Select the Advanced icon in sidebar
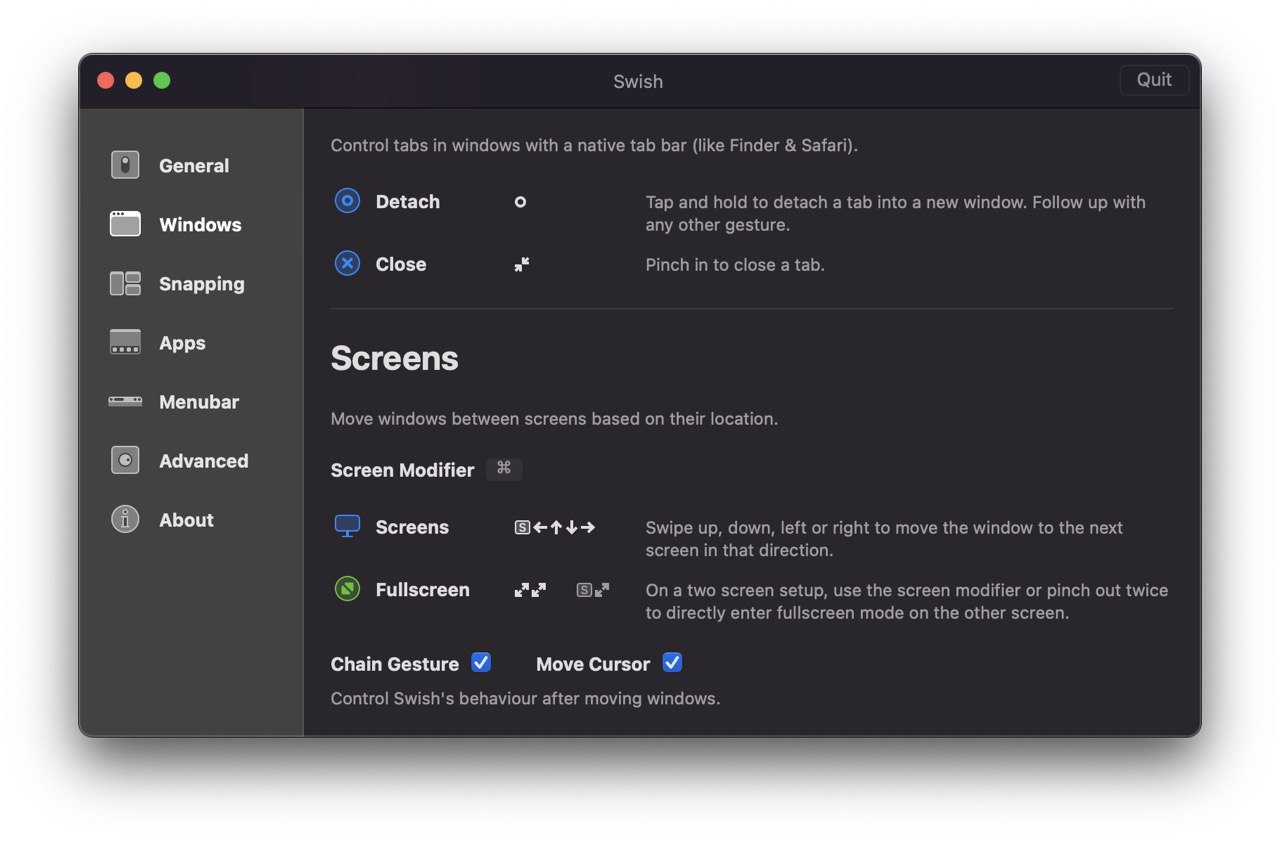The width and height of the screenshot is (1280, 841). click(x=125, y=460)
